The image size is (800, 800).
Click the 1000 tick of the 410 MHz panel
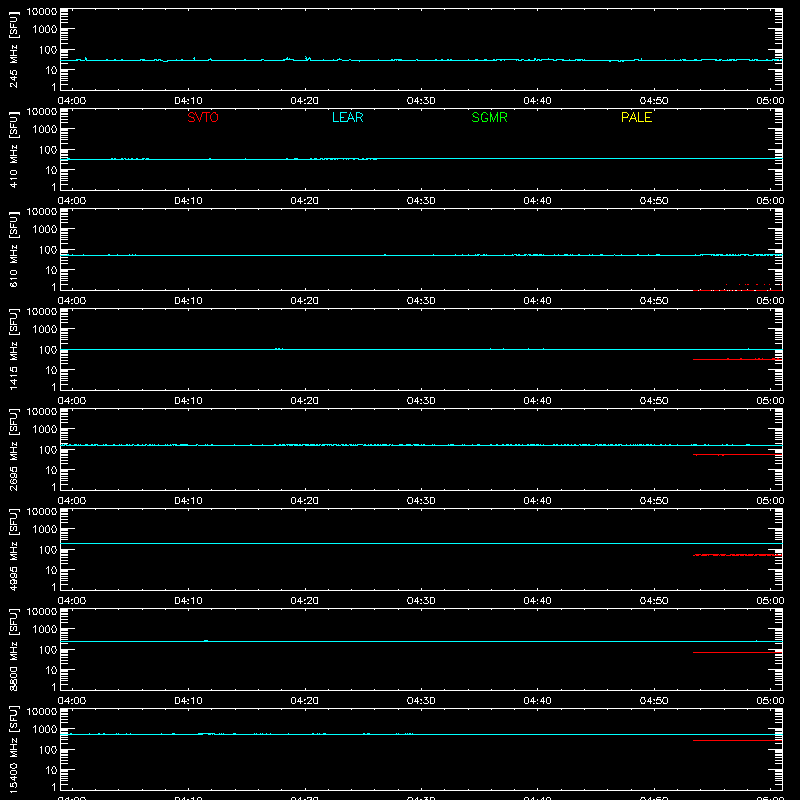coord(45,129)
